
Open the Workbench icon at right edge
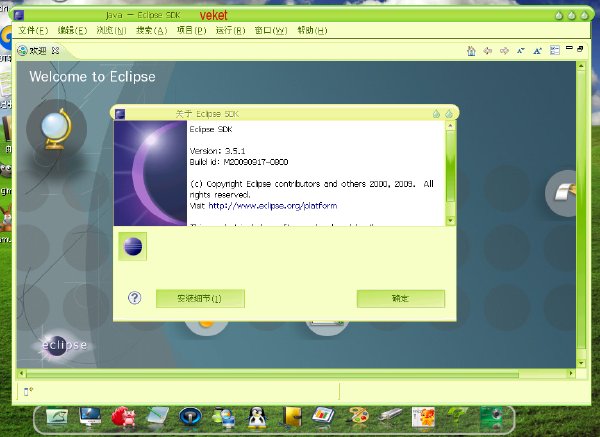coord(561,193)
